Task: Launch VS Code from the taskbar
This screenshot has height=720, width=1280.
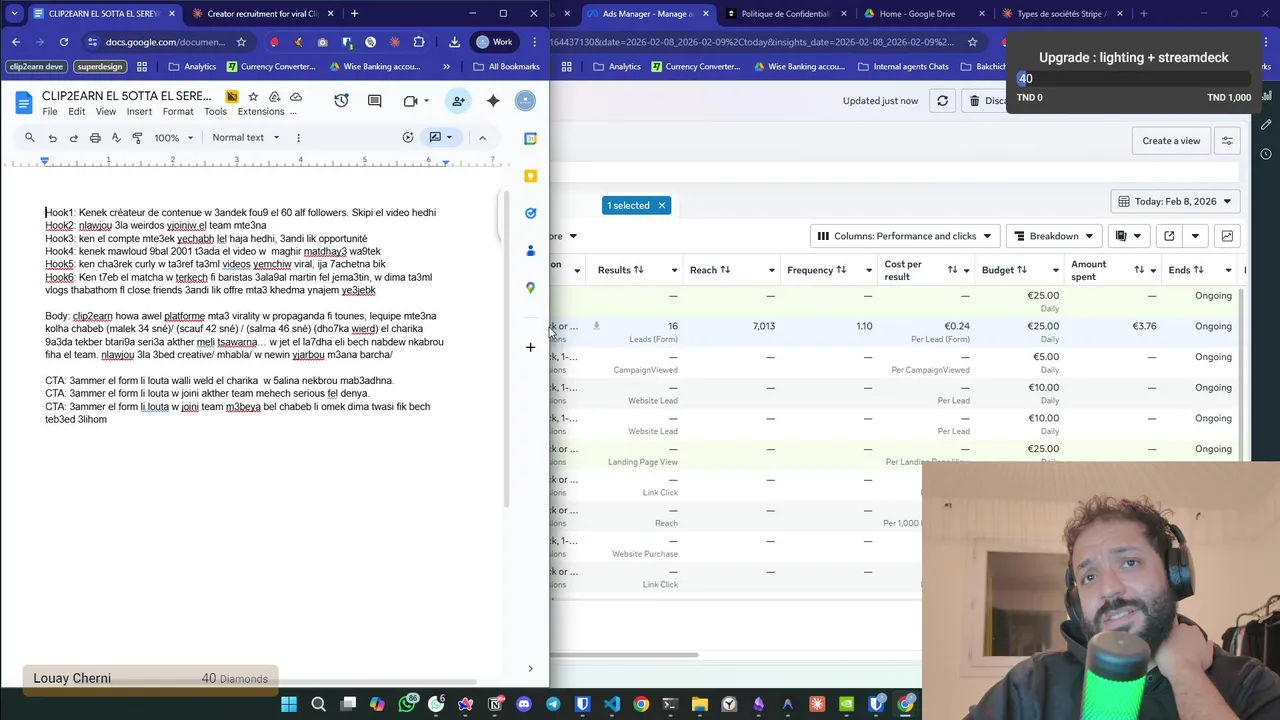Action: (611, 704)
